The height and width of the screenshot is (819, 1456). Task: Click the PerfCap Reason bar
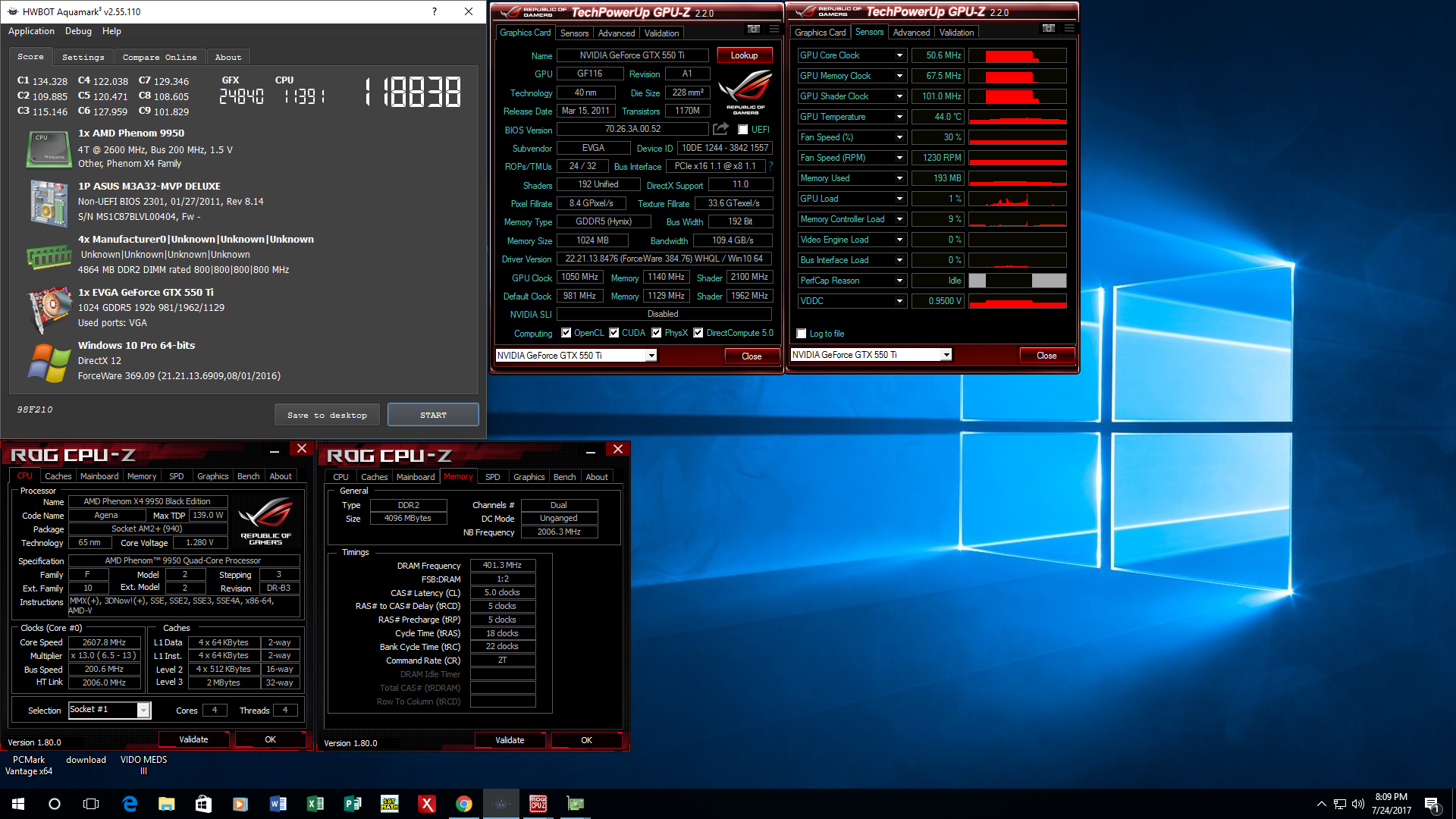point(1018,281)
